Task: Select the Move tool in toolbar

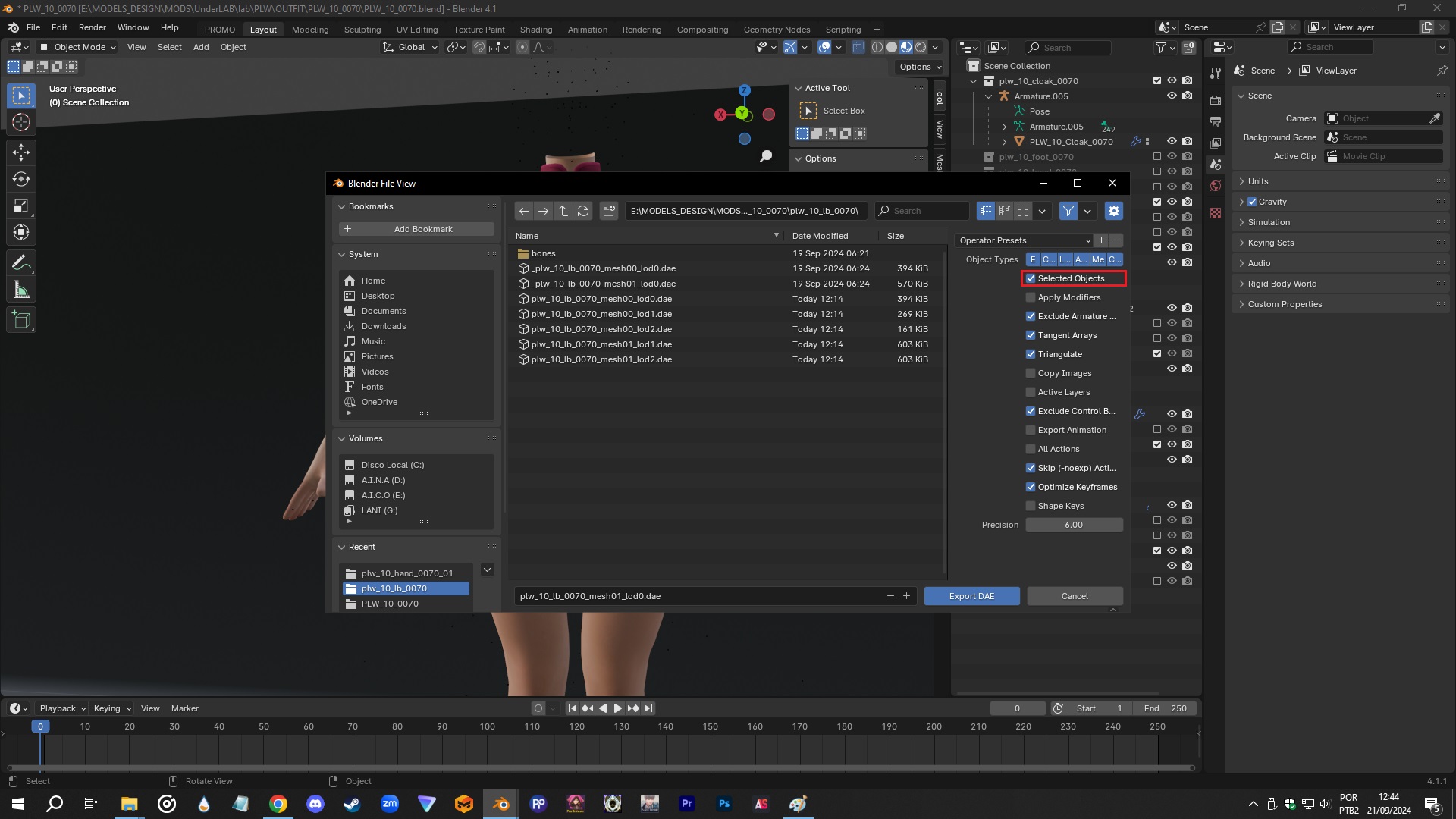Action: click(x=21, y=152)
